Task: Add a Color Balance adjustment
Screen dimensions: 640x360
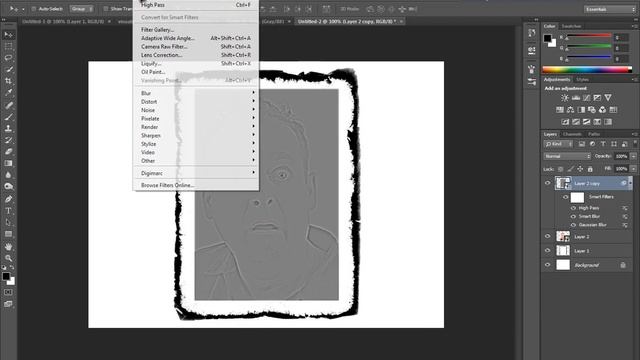Action: click(x=571, y=110)
